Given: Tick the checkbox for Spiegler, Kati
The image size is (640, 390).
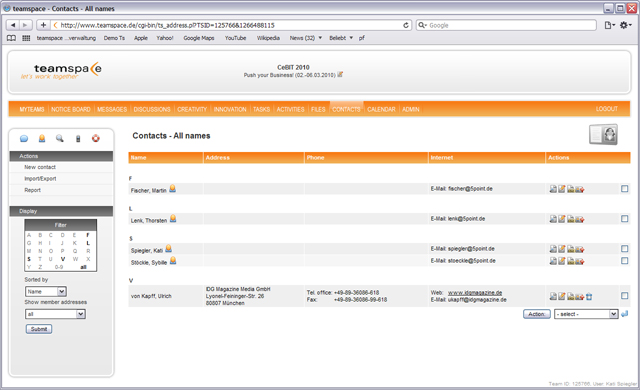Looking at the screenshot, I should 624,248.
